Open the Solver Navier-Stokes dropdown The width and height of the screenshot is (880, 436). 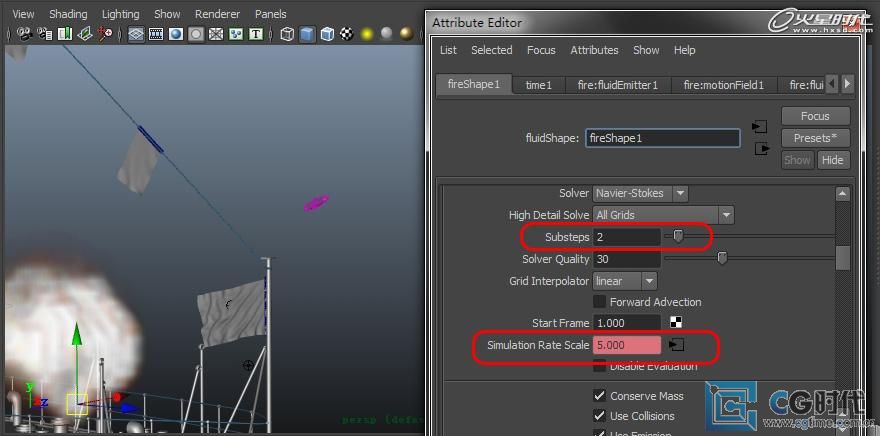(640, 193)
